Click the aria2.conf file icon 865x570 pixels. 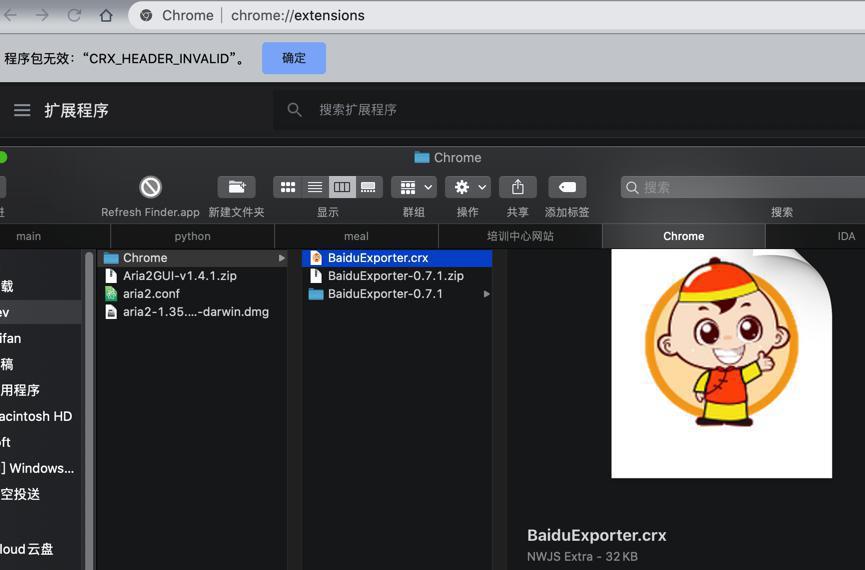coord(111,294)
